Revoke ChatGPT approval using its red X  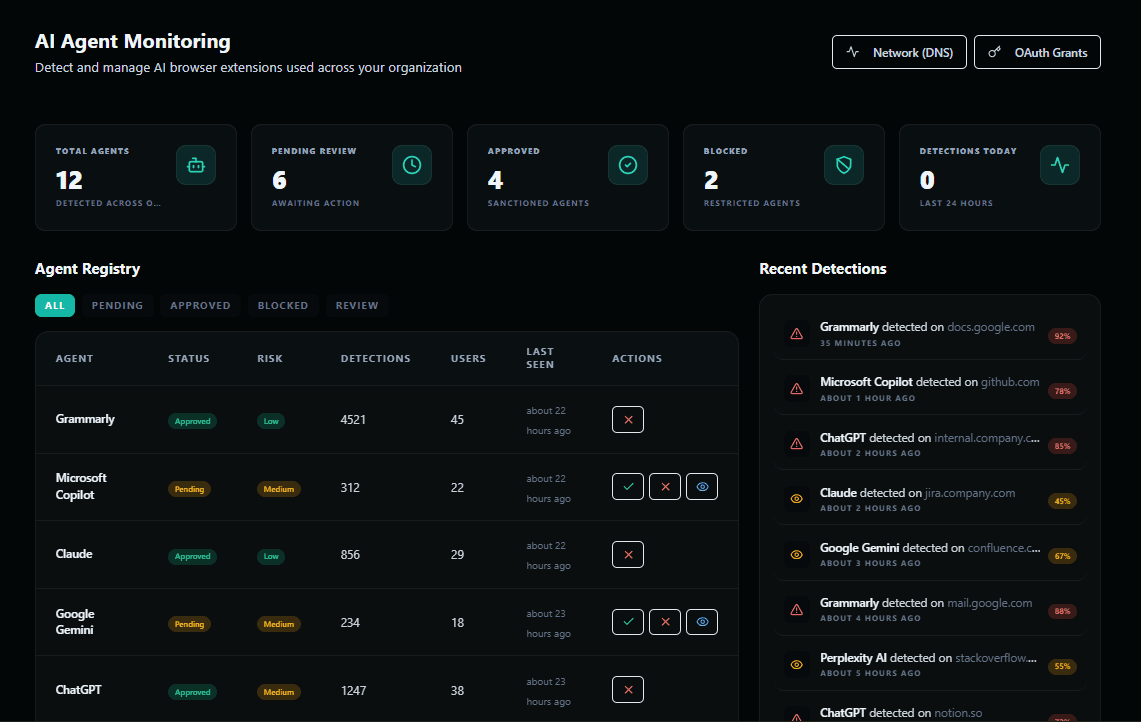click(628, 689)
